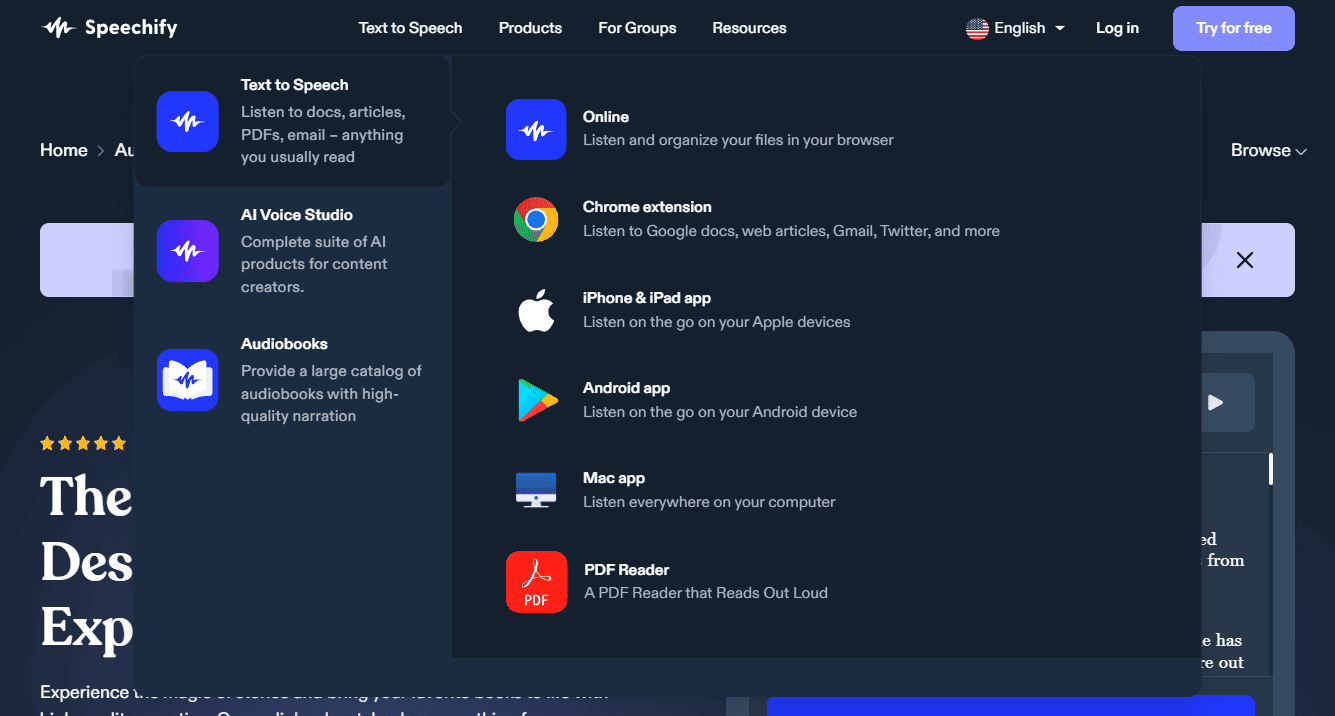Image resolution: width=1335 pixels, height=716 pixels.
Task: Click the US flag language icon
Action: coord(975,28)
